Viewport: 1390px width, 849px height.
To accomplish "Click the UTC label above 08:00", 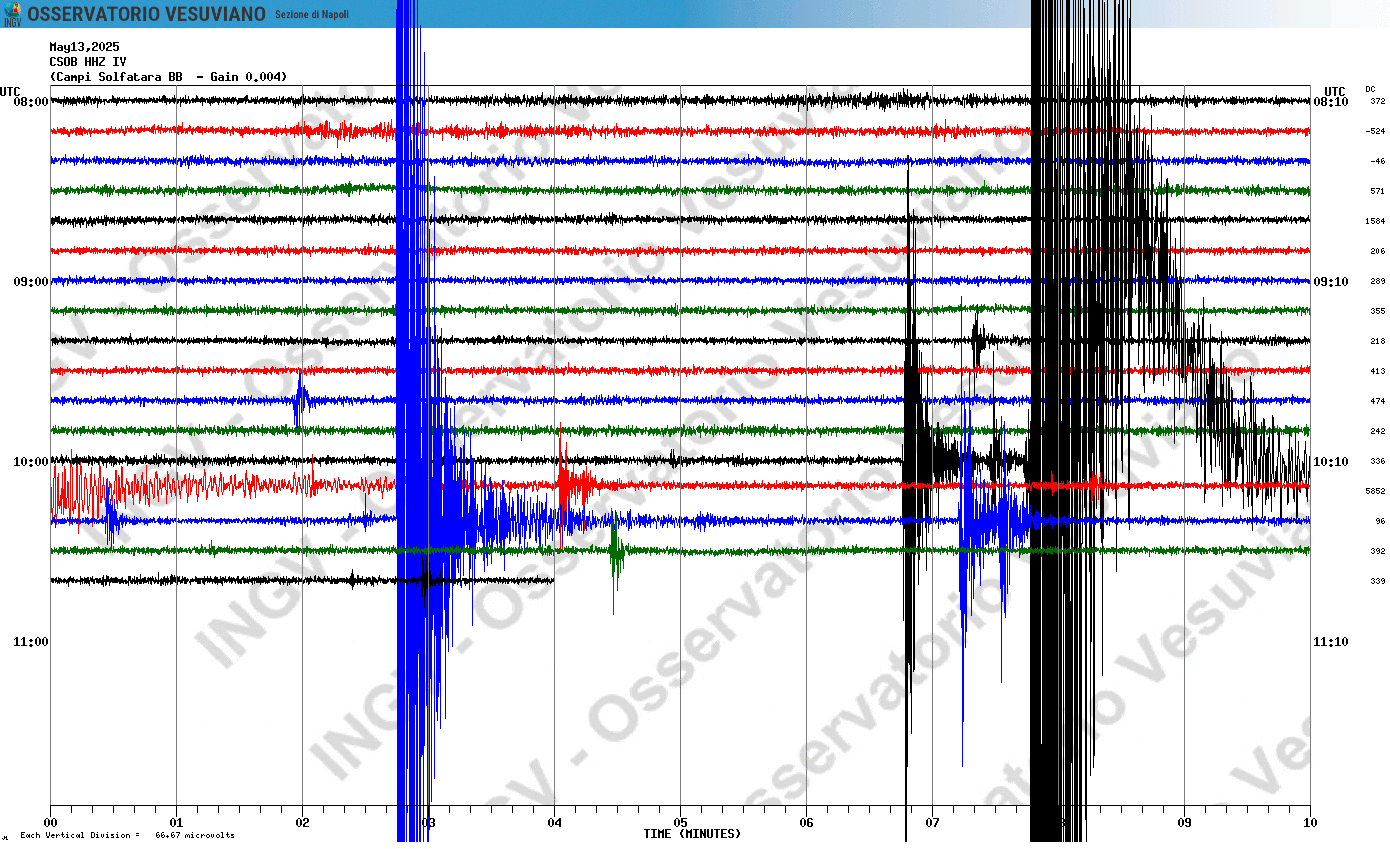I will click(x=10, y=91).
